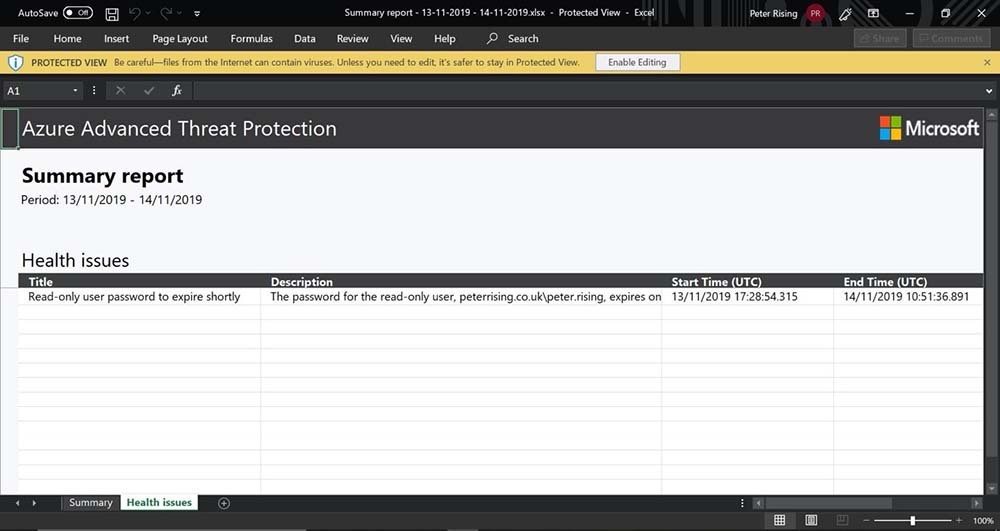Click the formula bar Cancel X icon
Image resolution: width=1000 pixels, height=531 pixels.
tap(120, 91)
